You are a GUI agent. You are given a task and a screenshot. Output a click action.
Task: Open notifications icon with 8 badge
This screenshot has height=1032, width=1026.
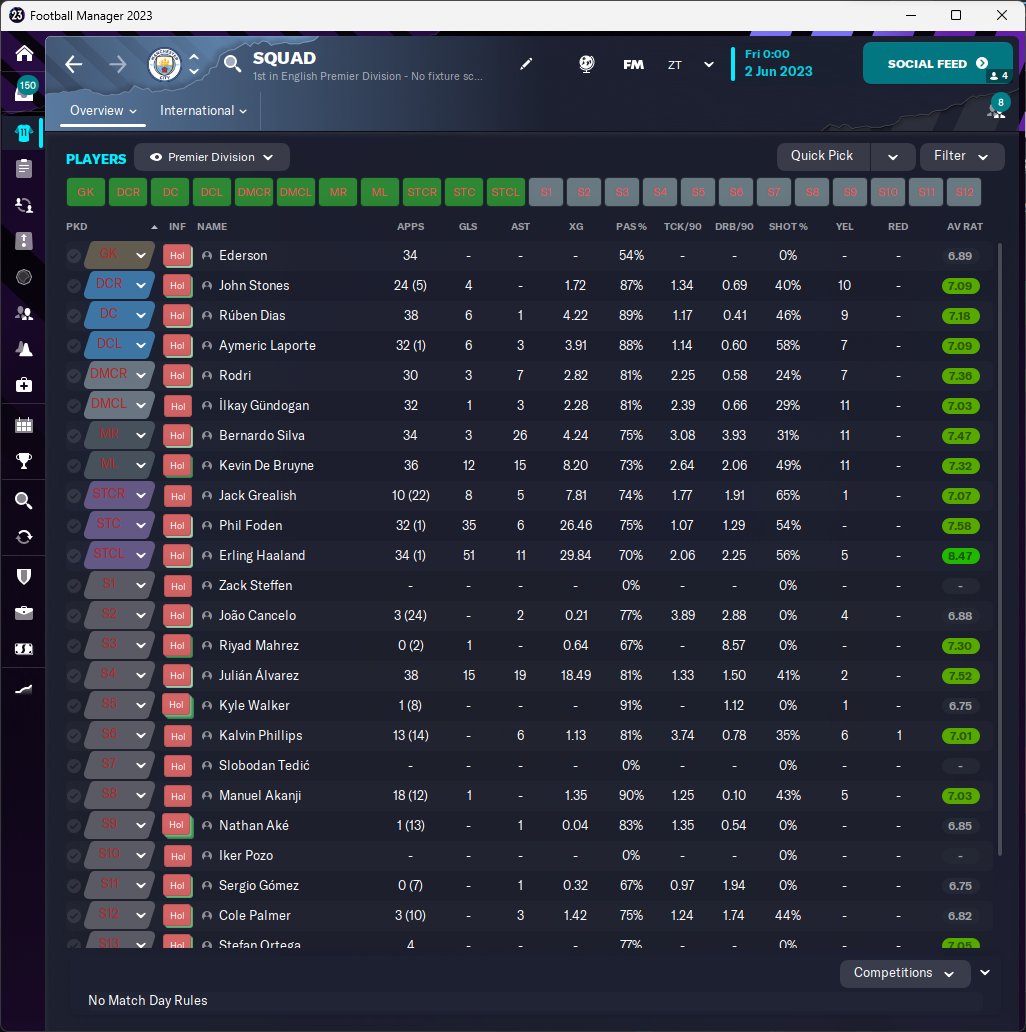click(996, 108)
